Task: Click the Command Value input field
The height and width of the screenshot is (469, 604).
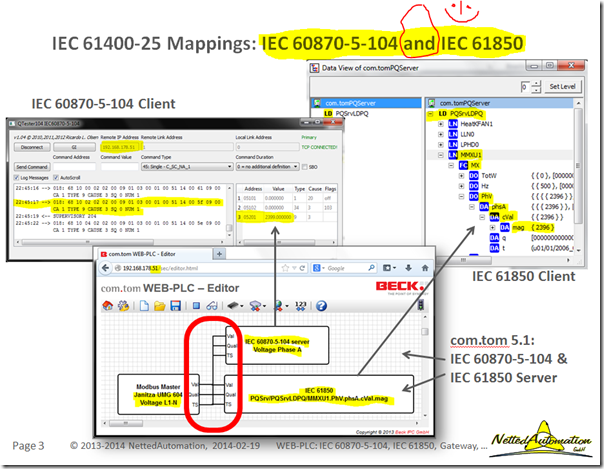Action: 119,167
